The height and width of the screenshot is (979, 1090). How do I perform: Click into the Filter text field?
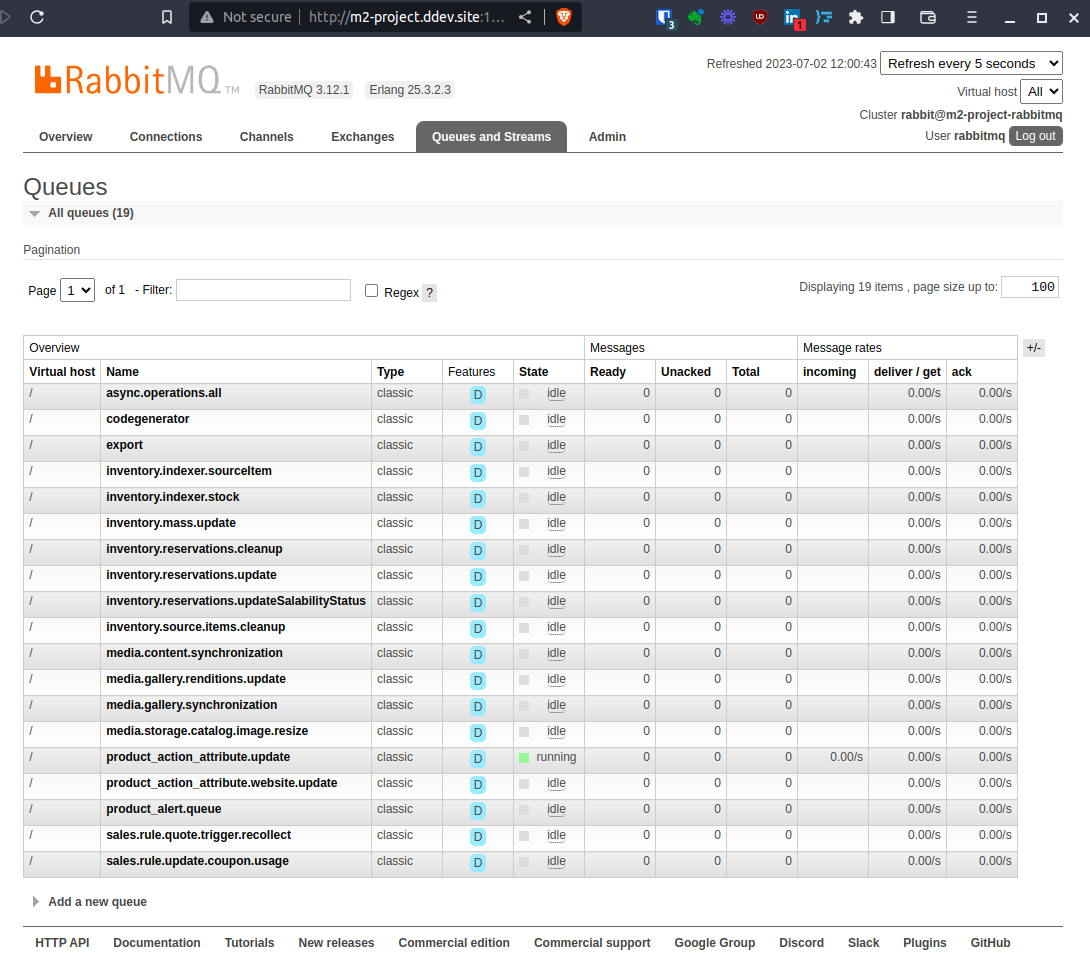[263, 290]
